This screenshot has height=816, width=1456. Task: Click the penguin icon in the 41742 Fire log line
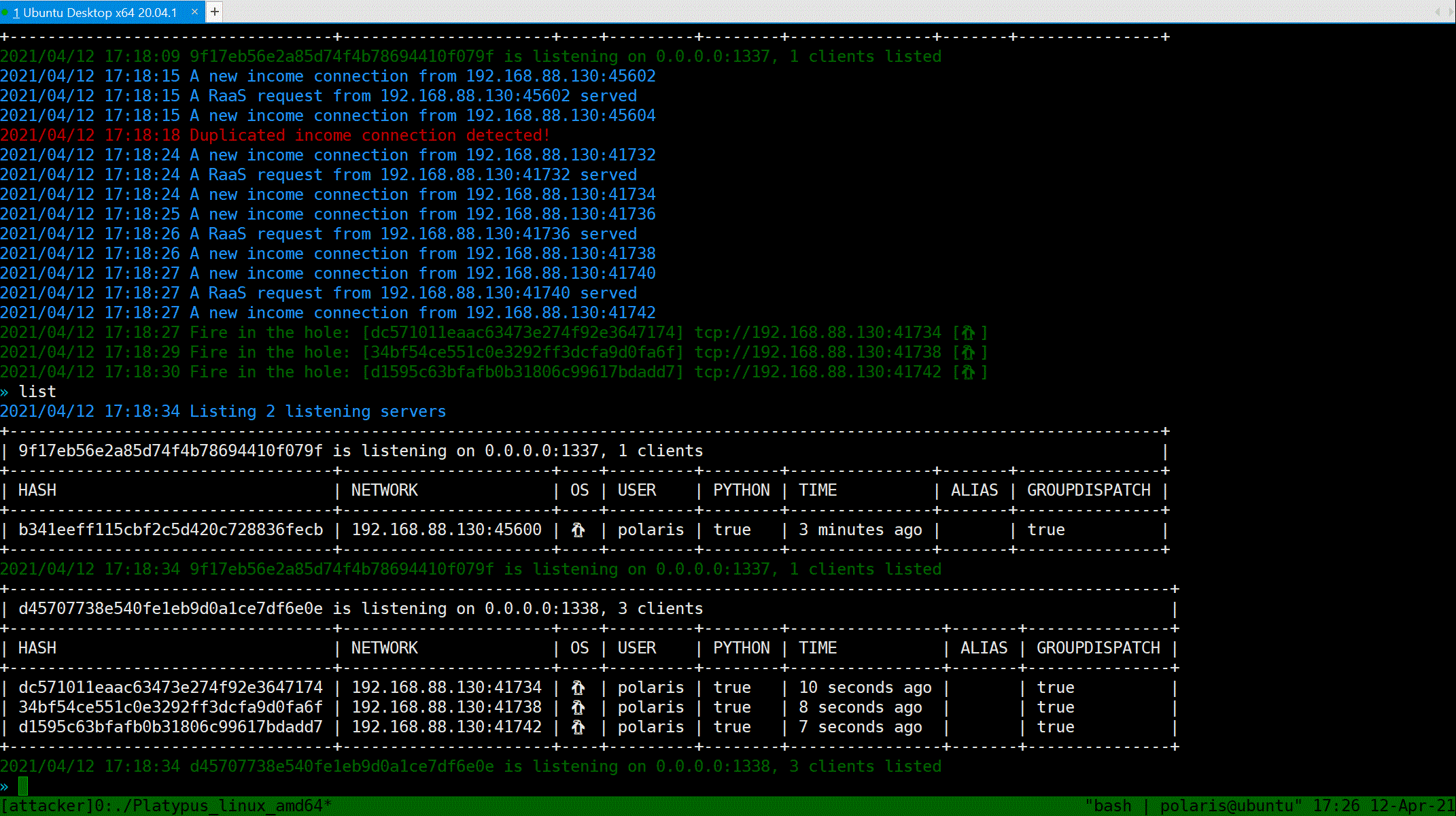coord(969,372)
